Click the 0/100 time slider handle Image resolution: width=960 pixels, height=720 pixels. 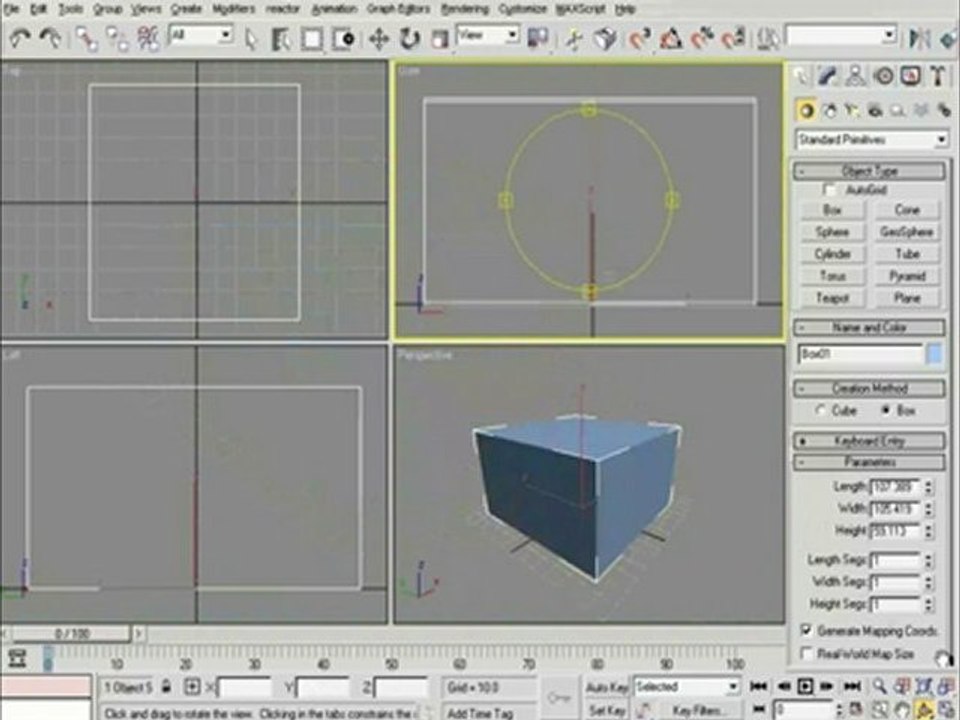(72, 634)
